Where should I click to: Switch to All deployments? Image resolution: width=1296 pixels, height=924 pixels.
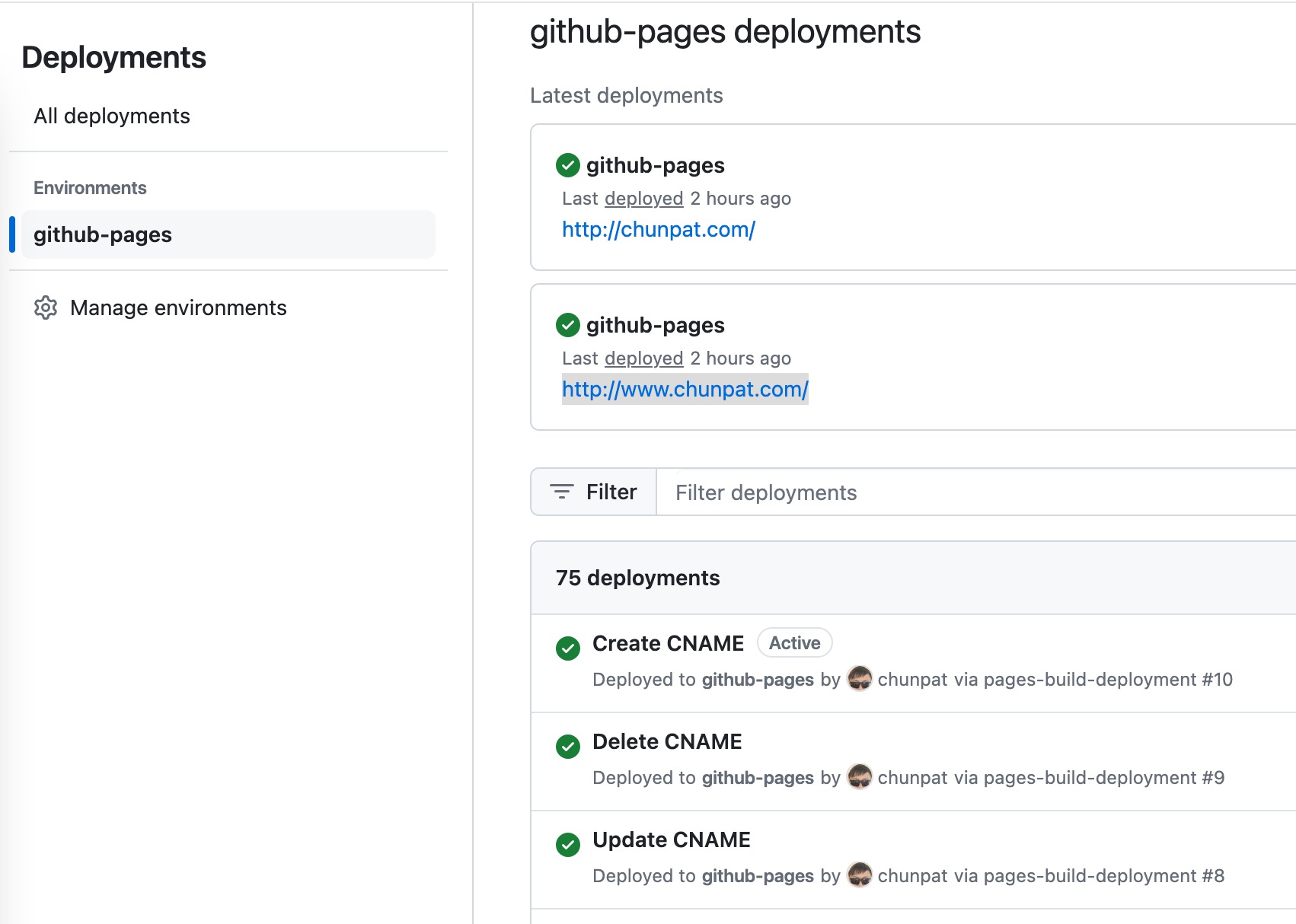click(x=112, y=116)
